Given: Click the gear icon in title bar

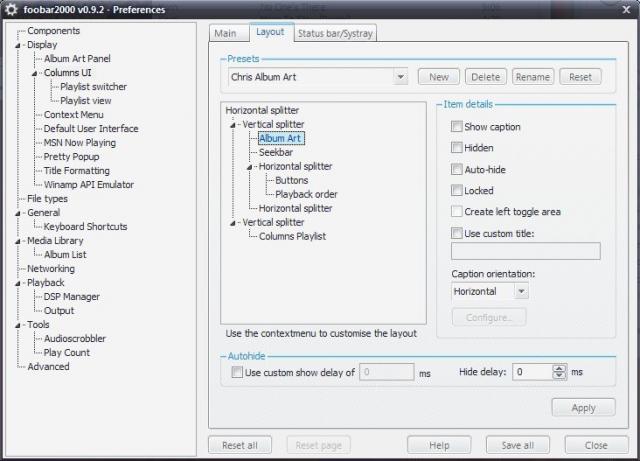Looking at the screenshot, I should (11, 9).
